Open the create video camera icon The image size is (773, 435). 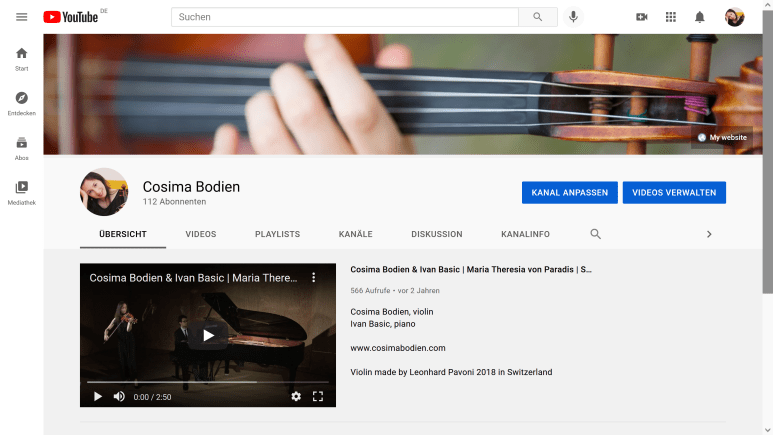point(642,17)
